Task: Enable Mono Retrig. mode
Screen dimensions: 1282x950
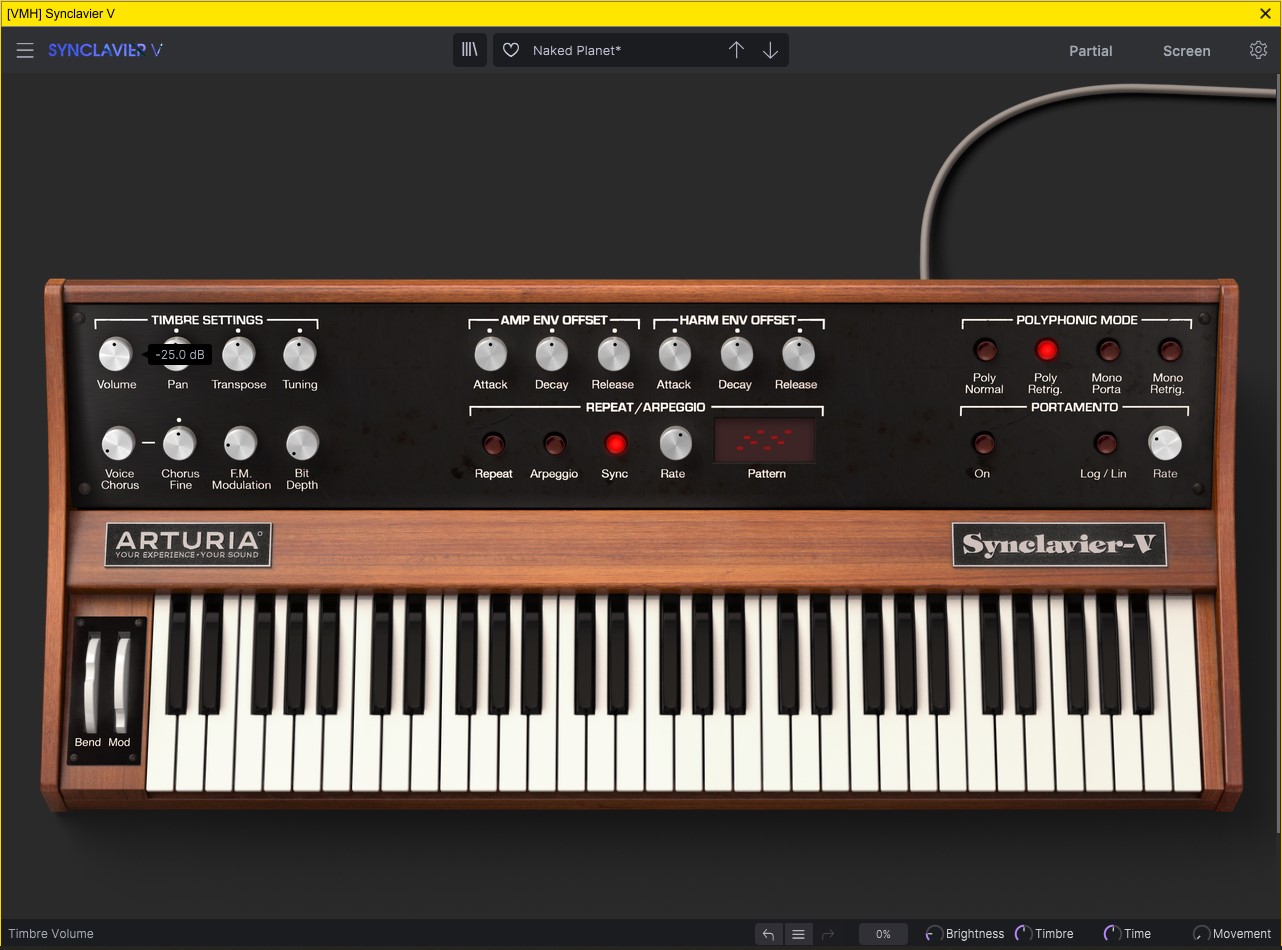Action: tap(1169, 350)
